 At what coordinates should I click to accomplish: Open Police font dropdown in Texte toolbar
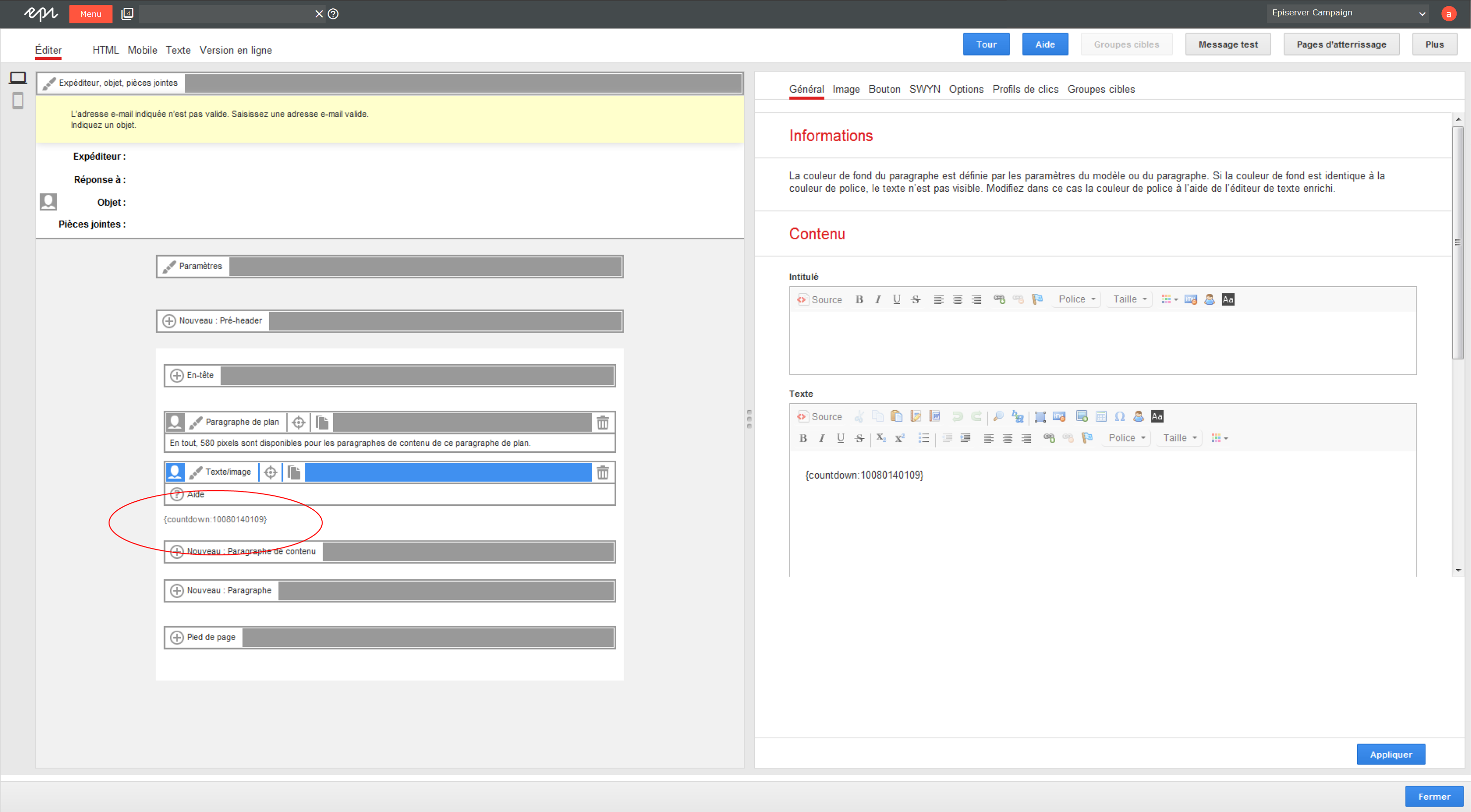[x=1126, y=438]
